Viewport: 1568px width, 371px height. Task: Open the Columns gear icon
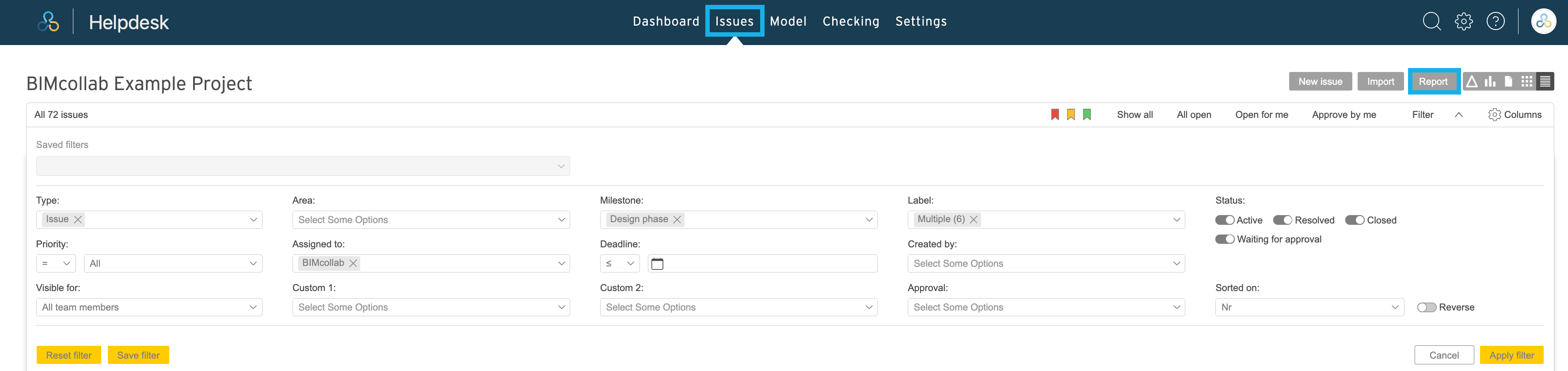tap(1494, 114)
